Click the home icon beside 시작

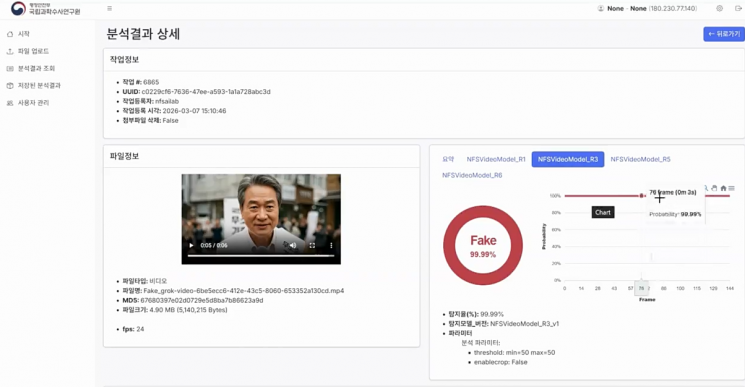[10, 34]
